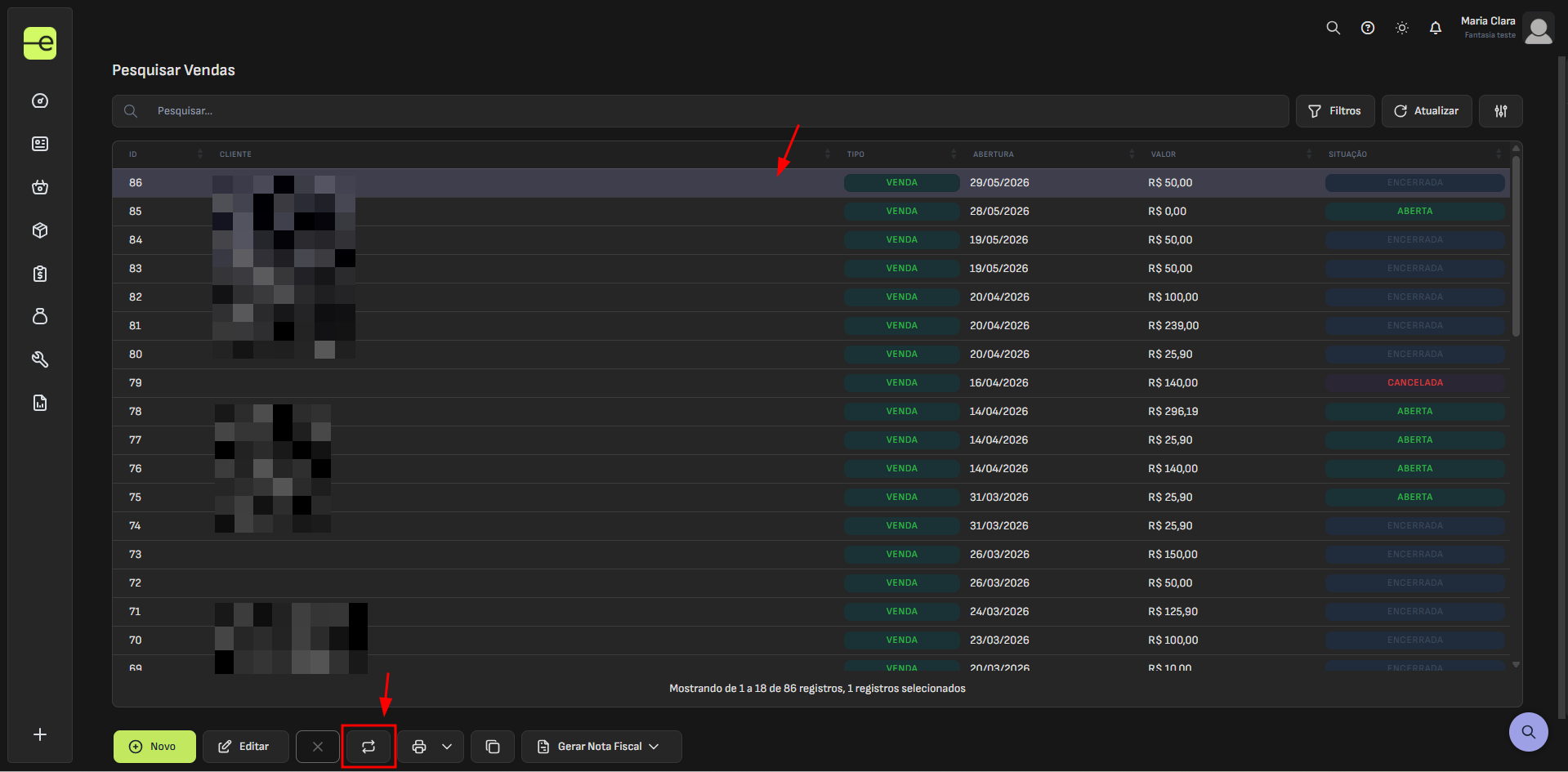Expand the print options dropdown arrow
The height and width of the screenshot is (772, 1568).
pos(447,747)
